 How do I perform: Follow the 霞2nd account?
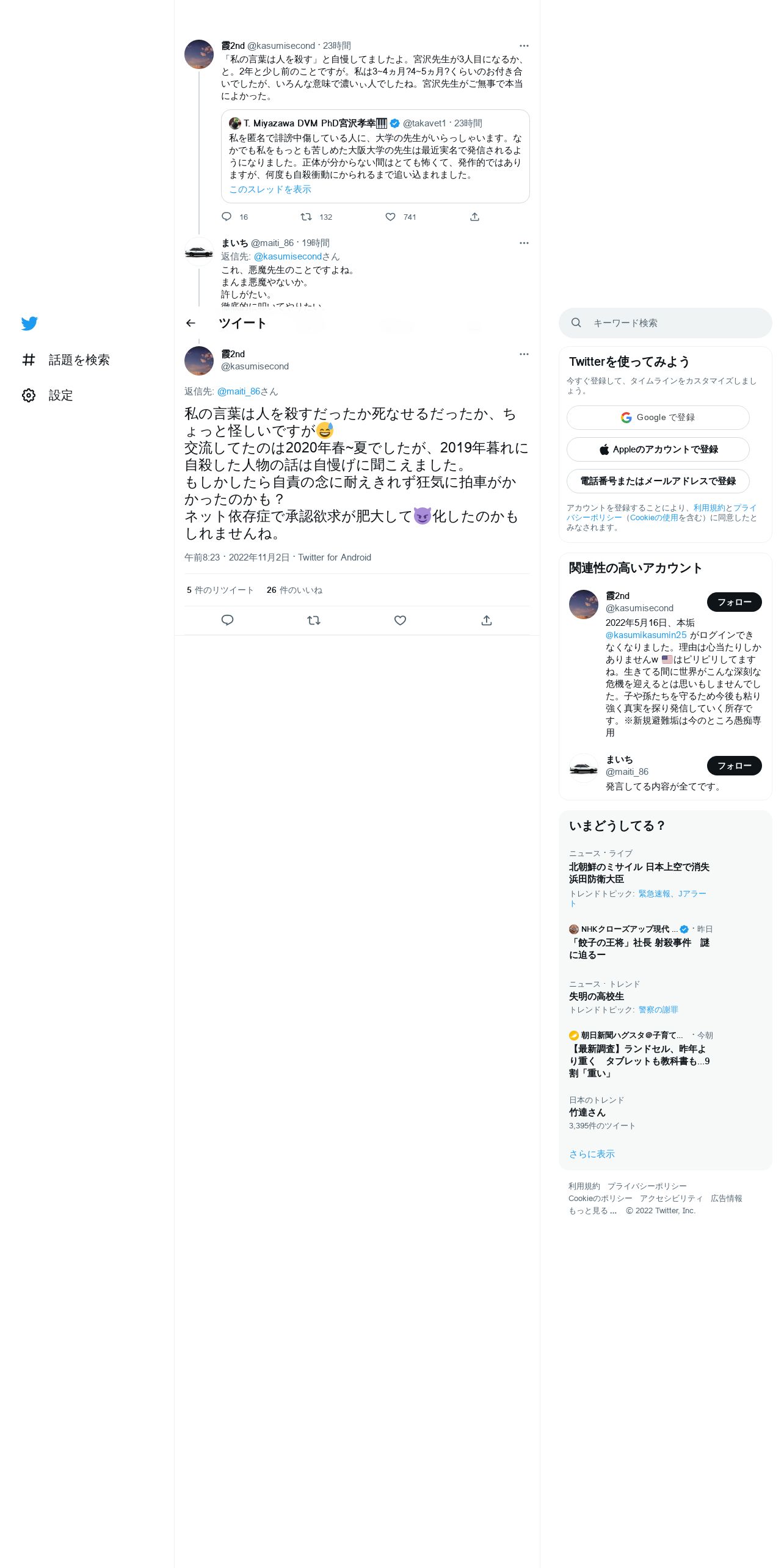click(734, 602)
